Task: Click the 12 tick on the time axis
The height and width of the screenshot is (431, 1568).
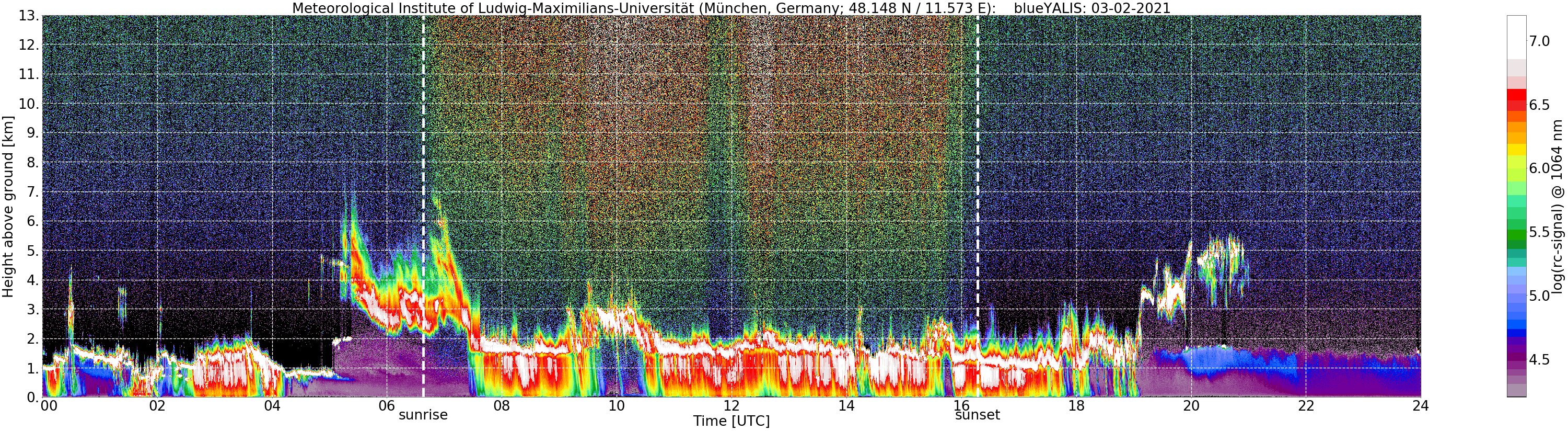Action: [x=731, y=406]
